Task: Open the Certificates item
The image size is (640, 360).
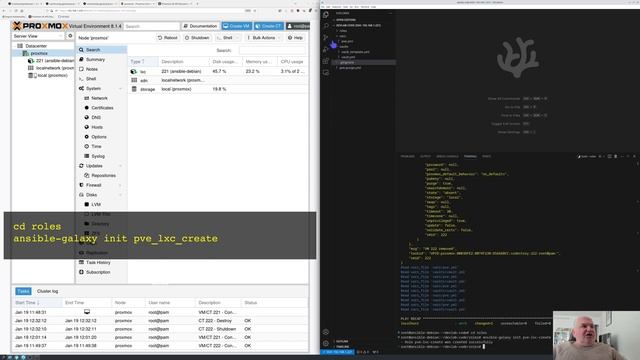Action: coord(102,108)
